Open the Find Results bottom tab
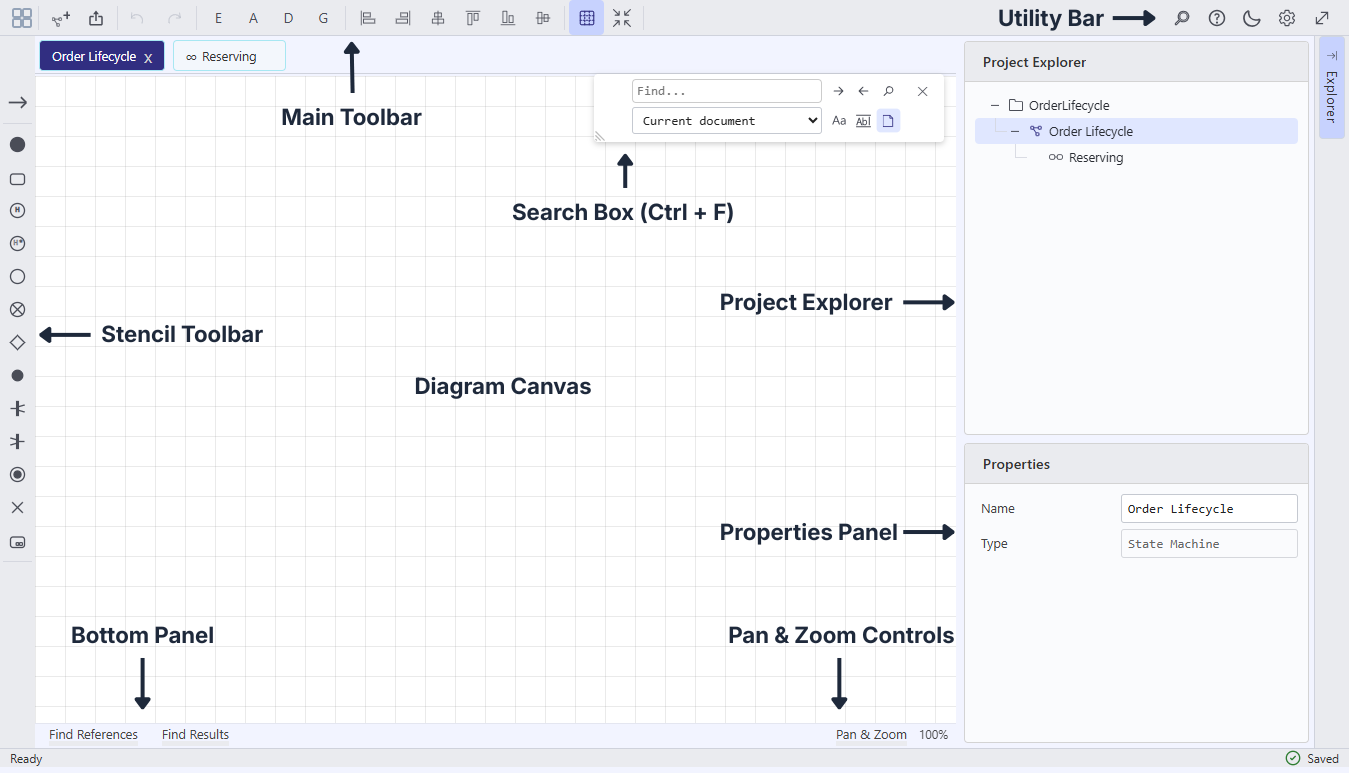The image size is (1349, 773). point(195,735)
